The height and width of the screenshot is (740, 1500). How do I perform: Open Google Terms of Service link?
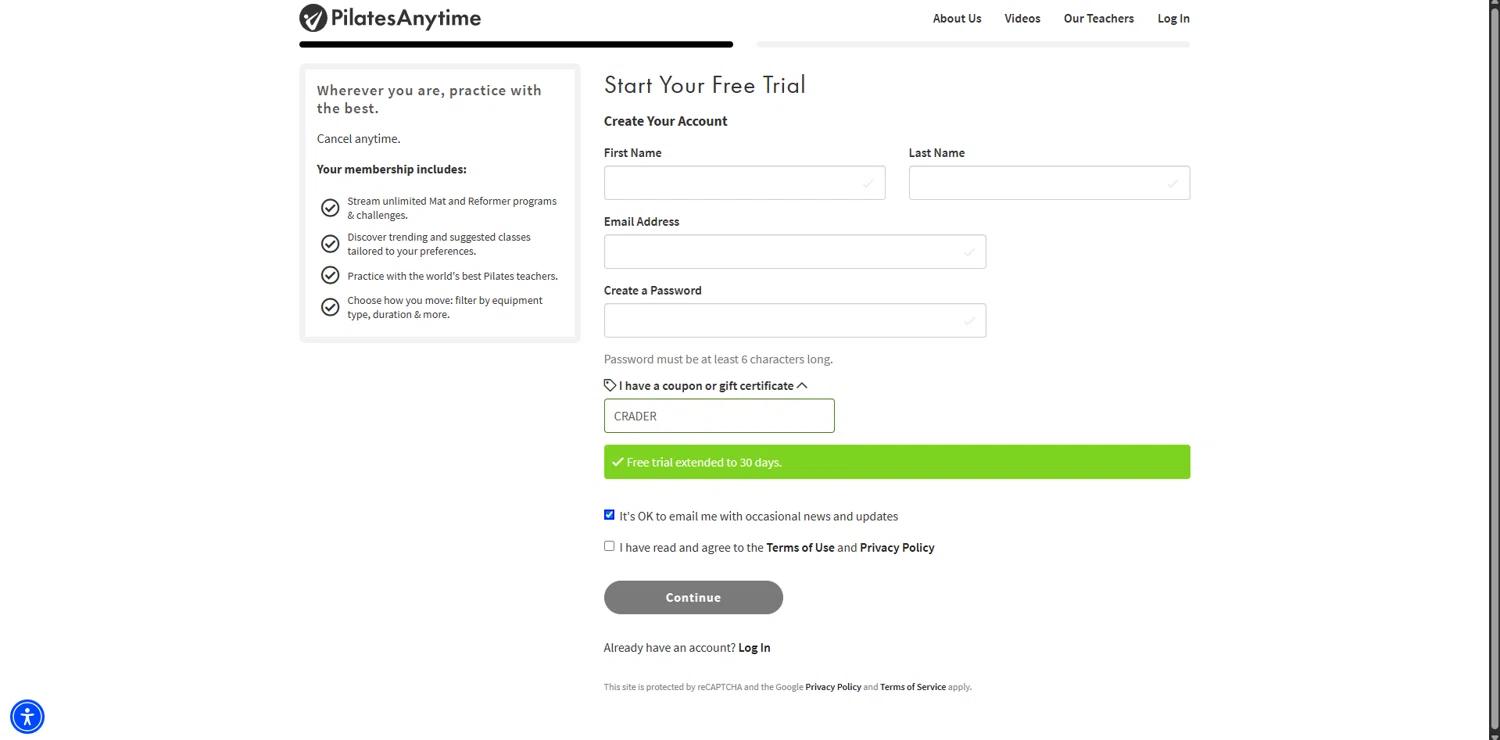[913, 687]
